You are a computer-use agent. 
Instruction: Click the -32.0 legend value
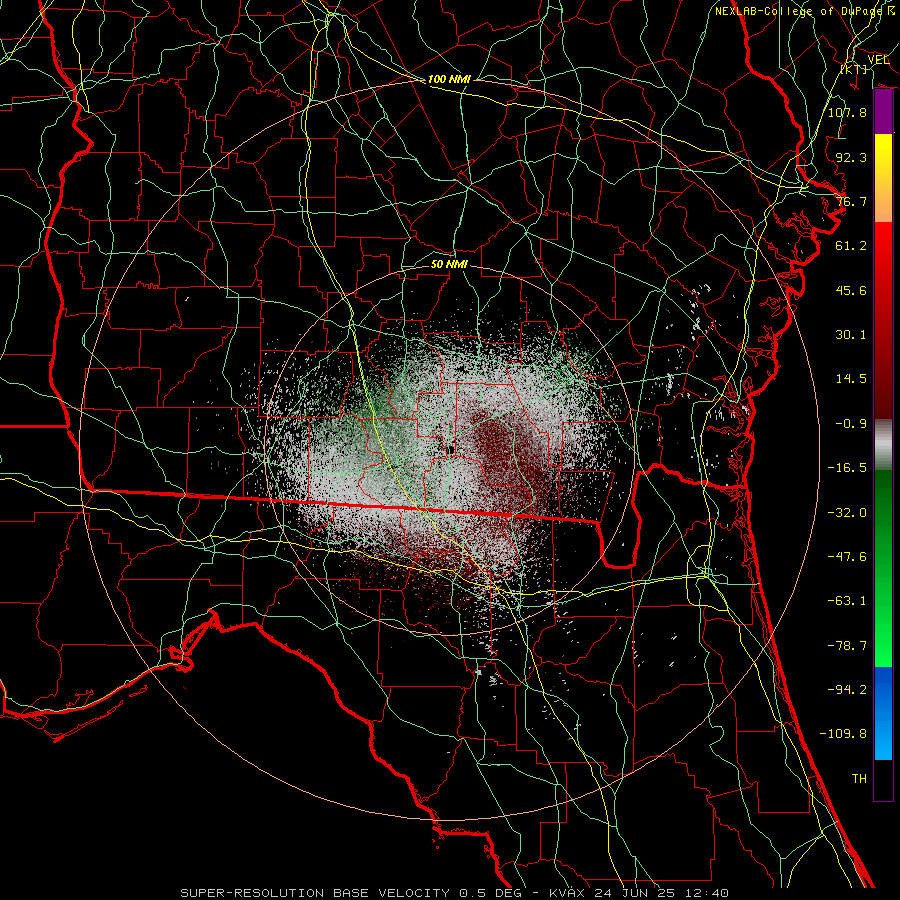[x=847, y=513]
